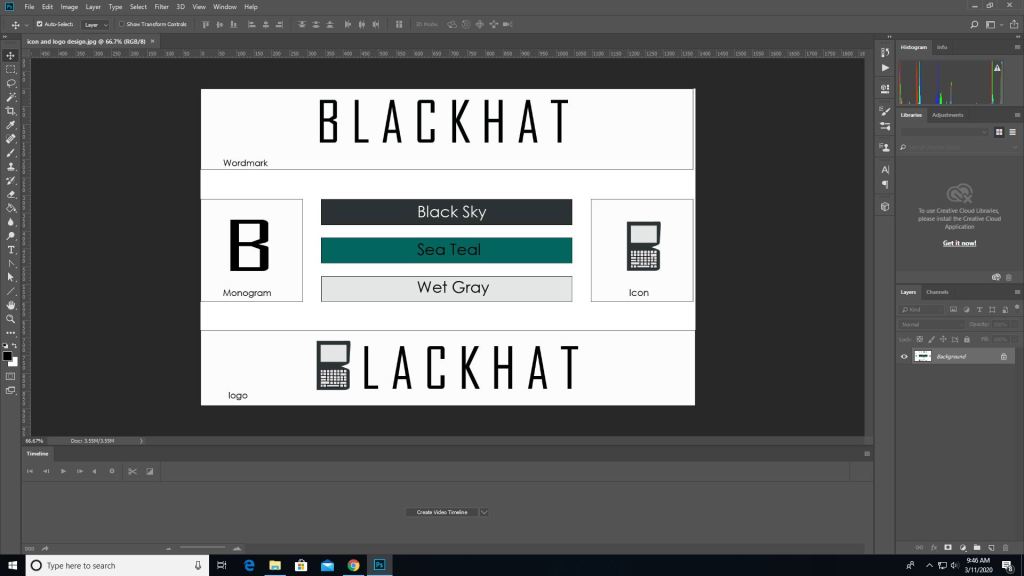Choose the Hand tool
Image resolution: width=1024 pixels, height=576 pixels.
(x=11, y=304)
